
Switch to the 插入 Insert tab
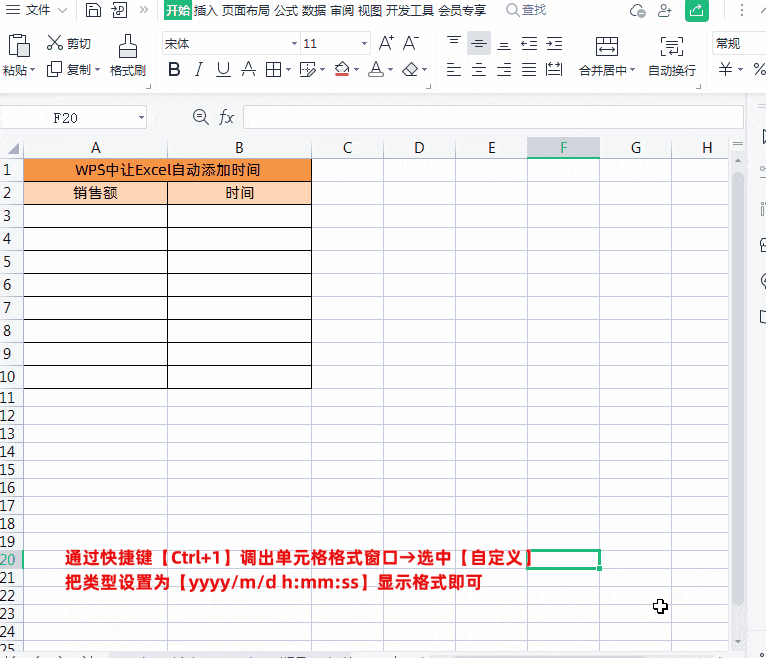point(205,10)
